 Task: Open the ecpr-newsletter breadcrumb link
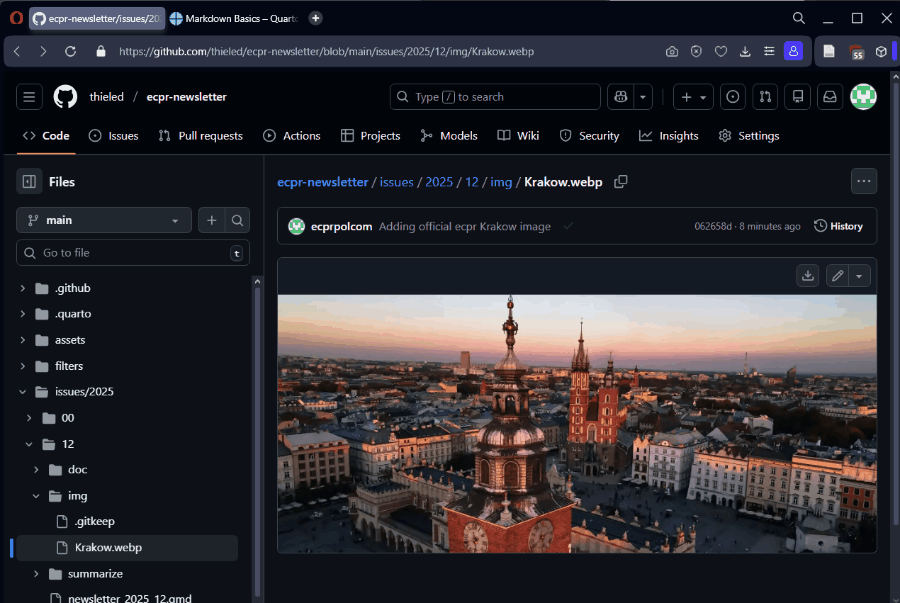pos(322,182)
